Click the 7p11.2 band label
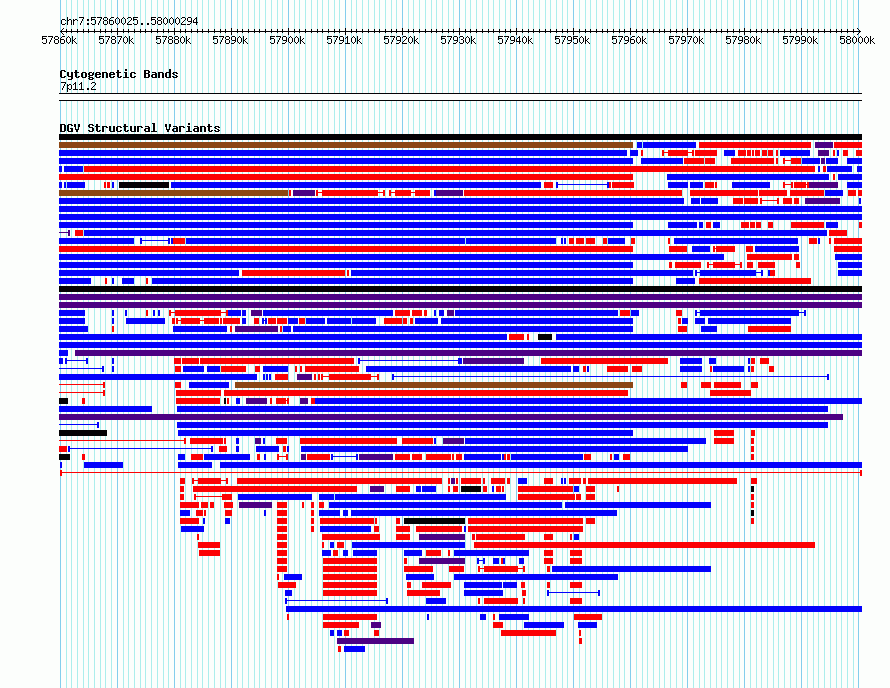This screenshot has height=688, width=890. pos(78,86)
